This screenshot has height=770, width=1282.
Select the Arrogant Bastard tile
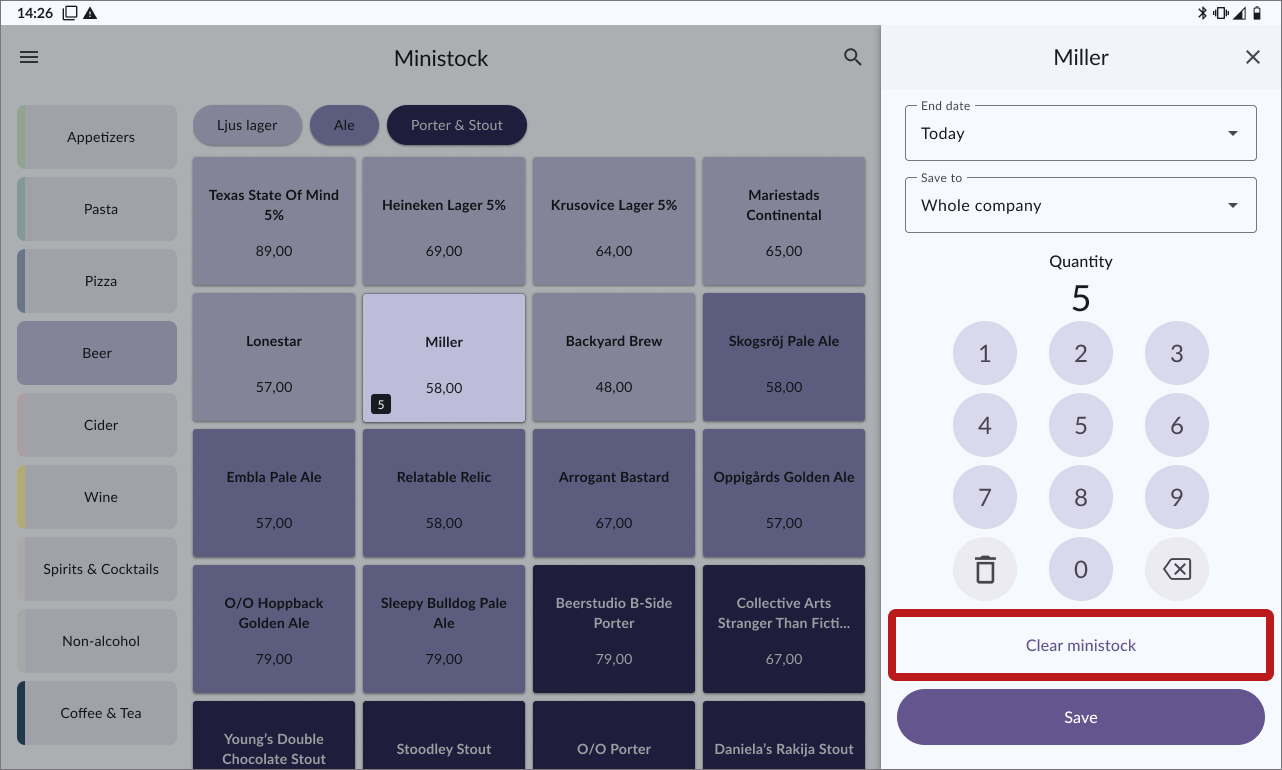[614, 493]
